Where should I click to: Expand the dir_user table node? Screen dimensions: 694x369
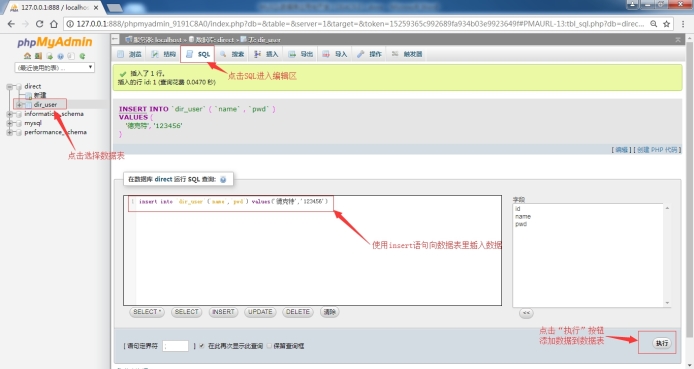click(x=19, y=104)
